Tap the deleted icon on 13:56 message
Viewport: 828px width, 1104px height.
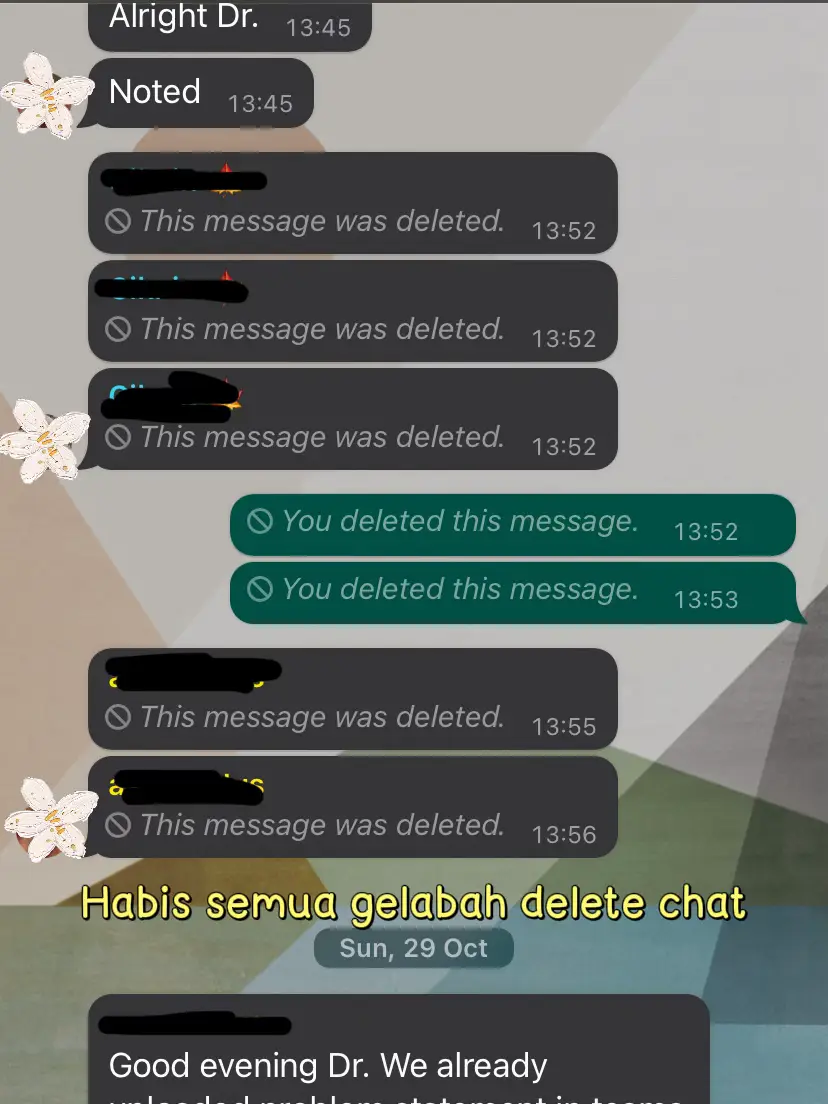click(x=118, y=825)
